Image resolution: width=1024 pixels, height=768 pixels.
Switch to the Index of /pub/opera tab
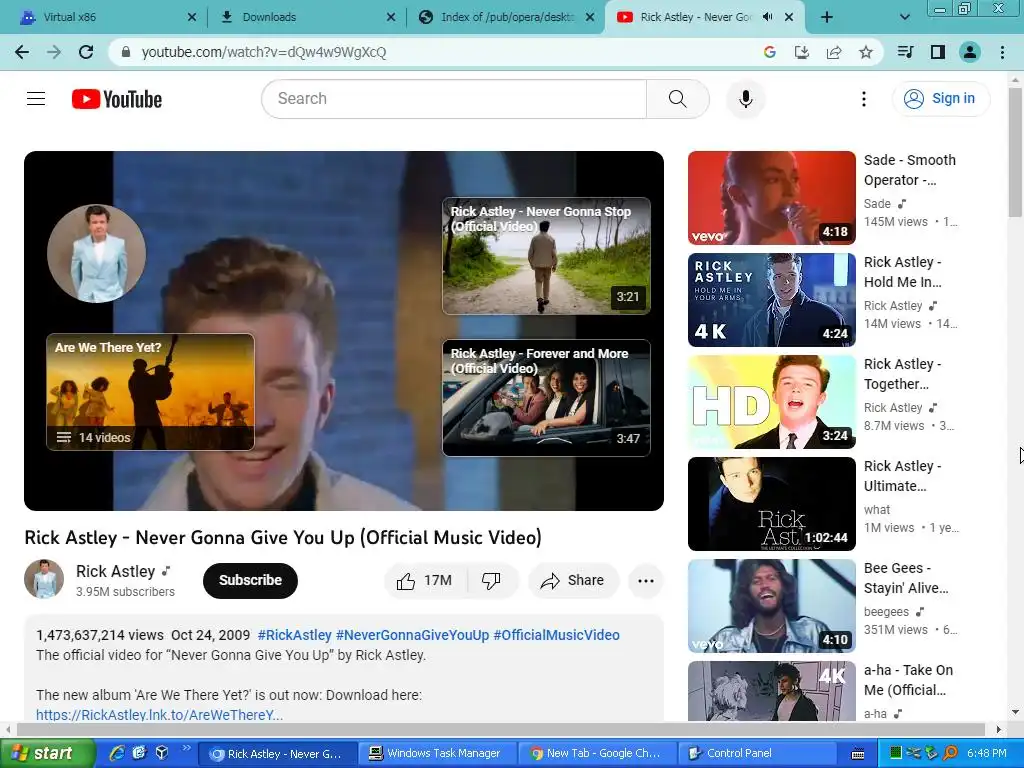click(504, 17)
